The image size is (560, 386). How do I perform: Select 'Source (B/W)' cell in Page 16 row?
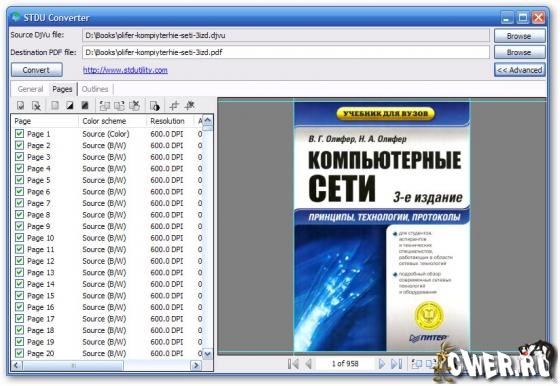[104, 307]
